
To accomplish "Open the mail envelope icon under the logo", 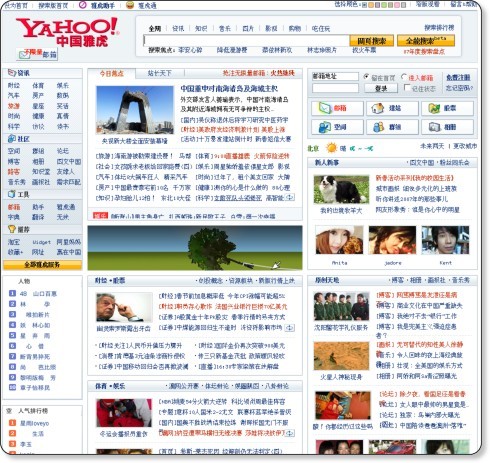I will click(x=24, y=54).
